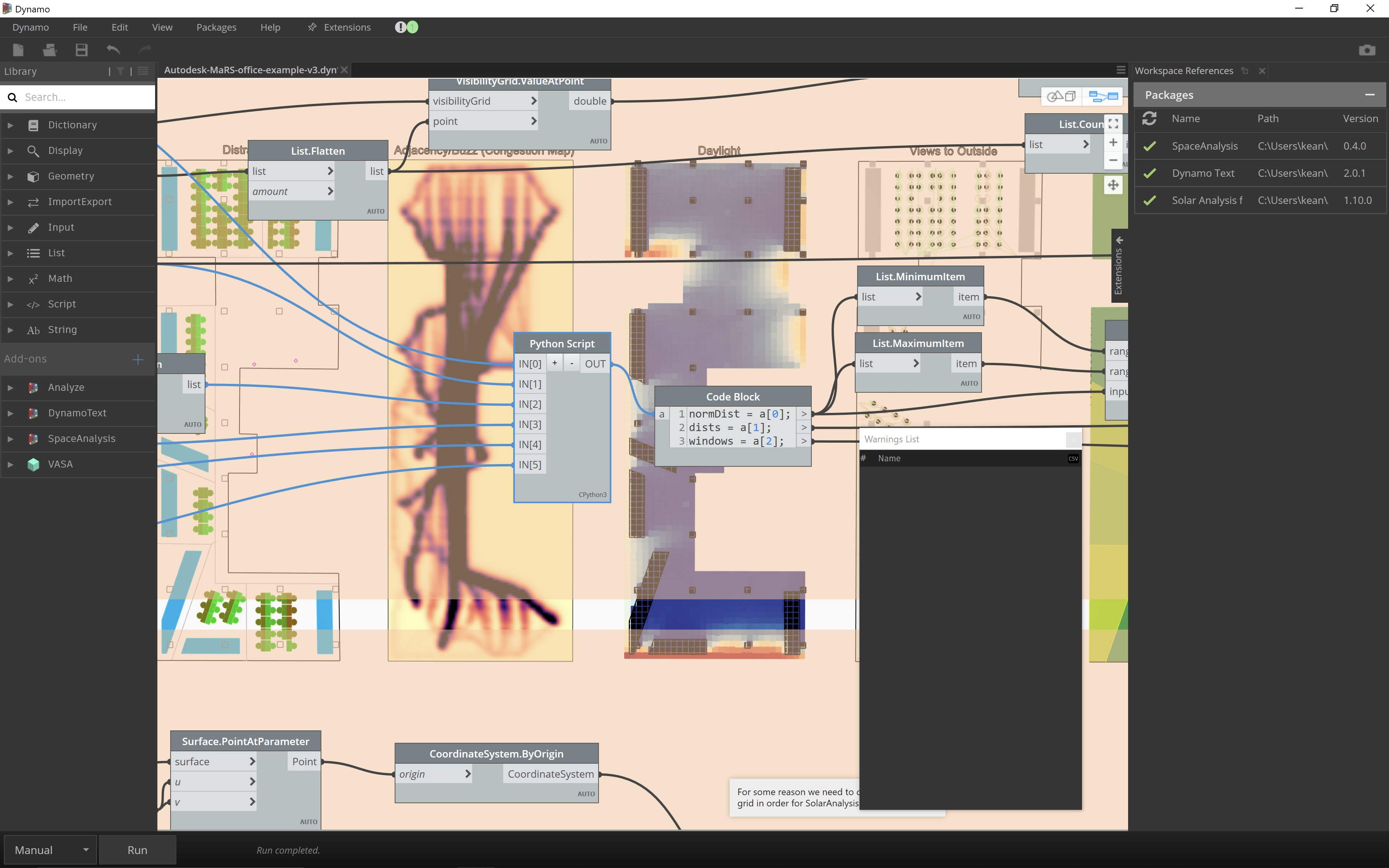This screenshot has height=868, width=1389.
Task: Click the canvas zoom in plus icon
Action: (1113, 142)
